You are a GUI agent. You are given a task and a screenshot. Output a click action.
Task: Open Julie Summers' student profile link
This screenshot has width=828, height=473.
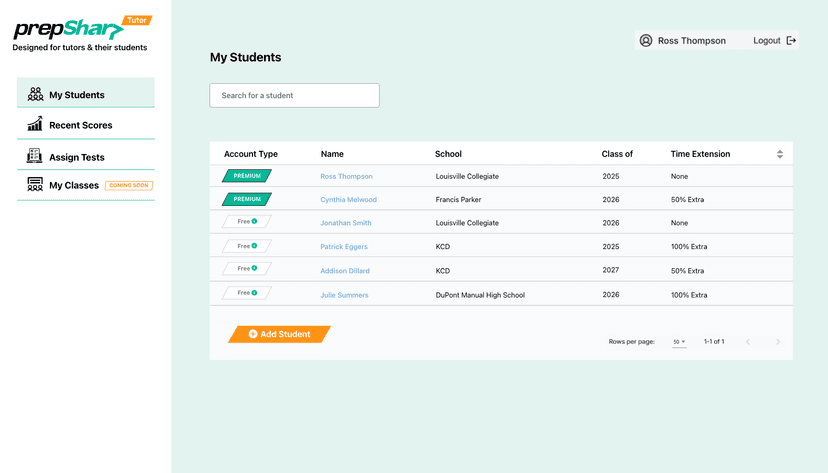point(344,295)
